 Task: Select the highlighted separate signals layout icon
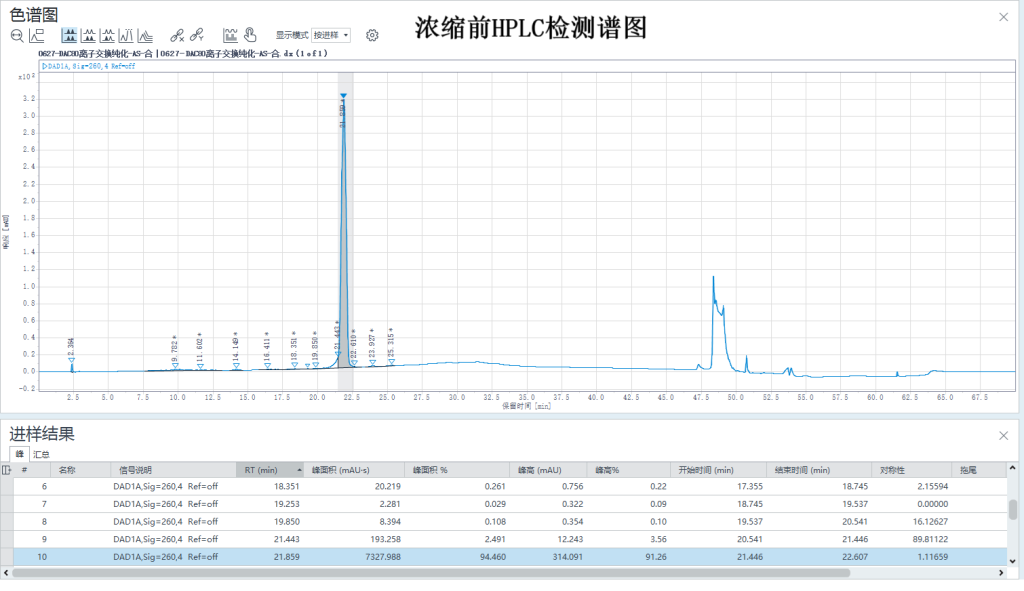70,35
